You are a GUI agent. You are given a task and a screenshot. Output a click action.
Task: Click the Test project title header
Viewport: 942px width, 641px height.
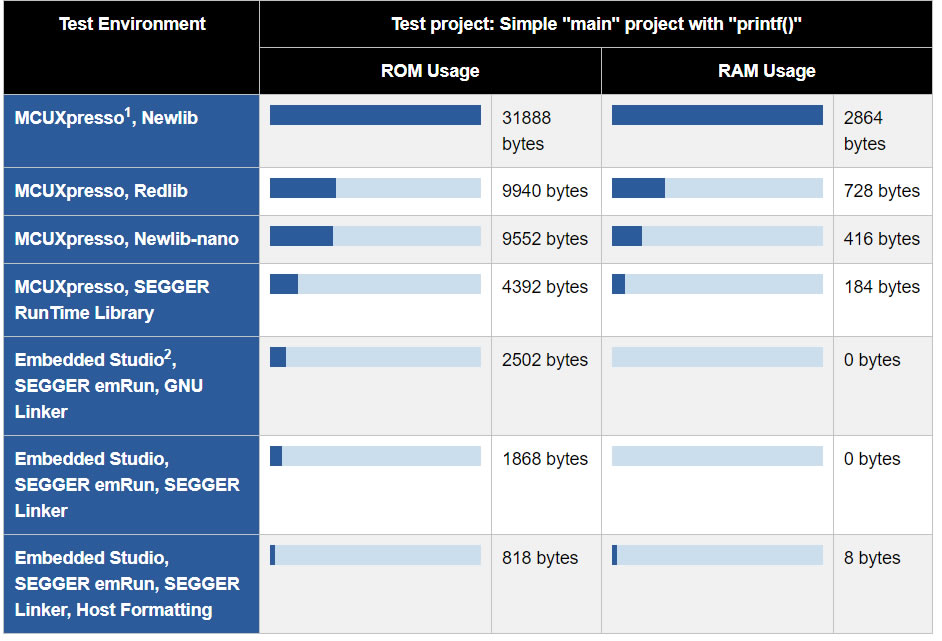point(596,24)
